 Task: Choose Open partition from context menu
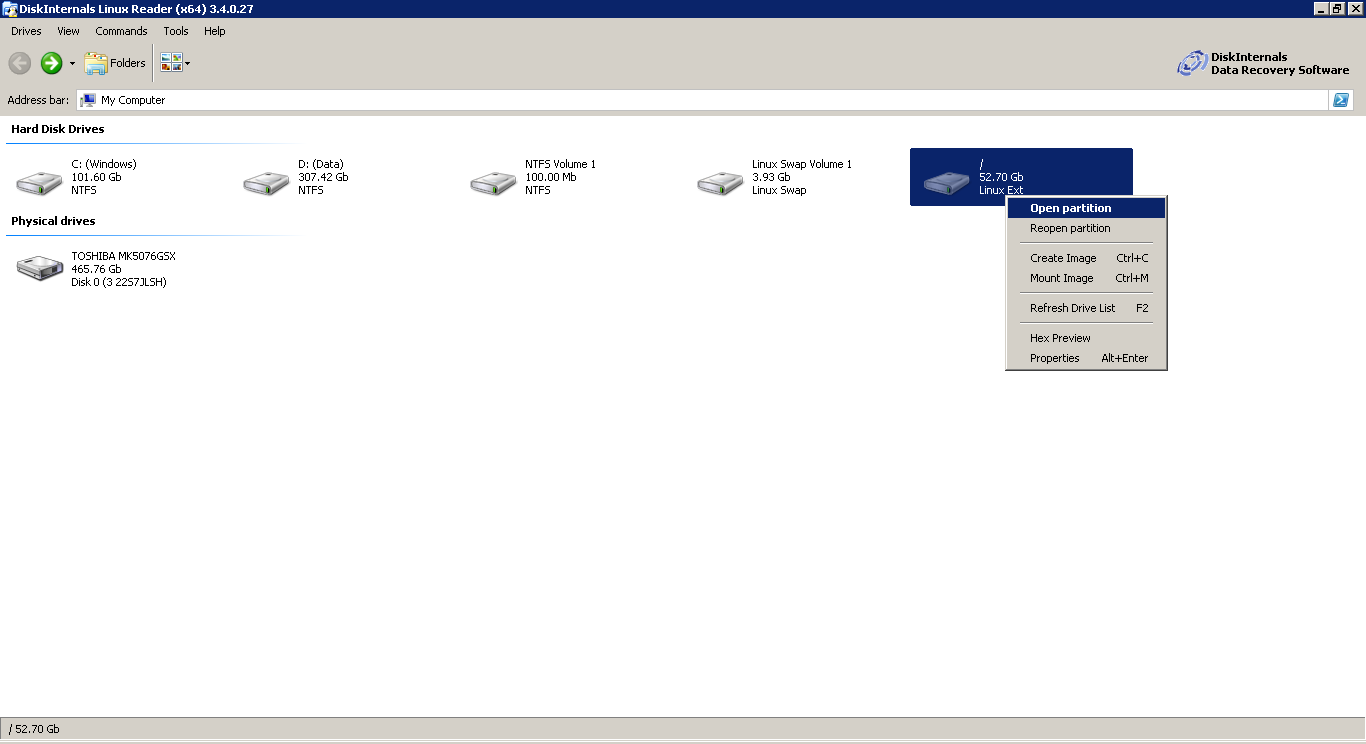coord(1086,208)
